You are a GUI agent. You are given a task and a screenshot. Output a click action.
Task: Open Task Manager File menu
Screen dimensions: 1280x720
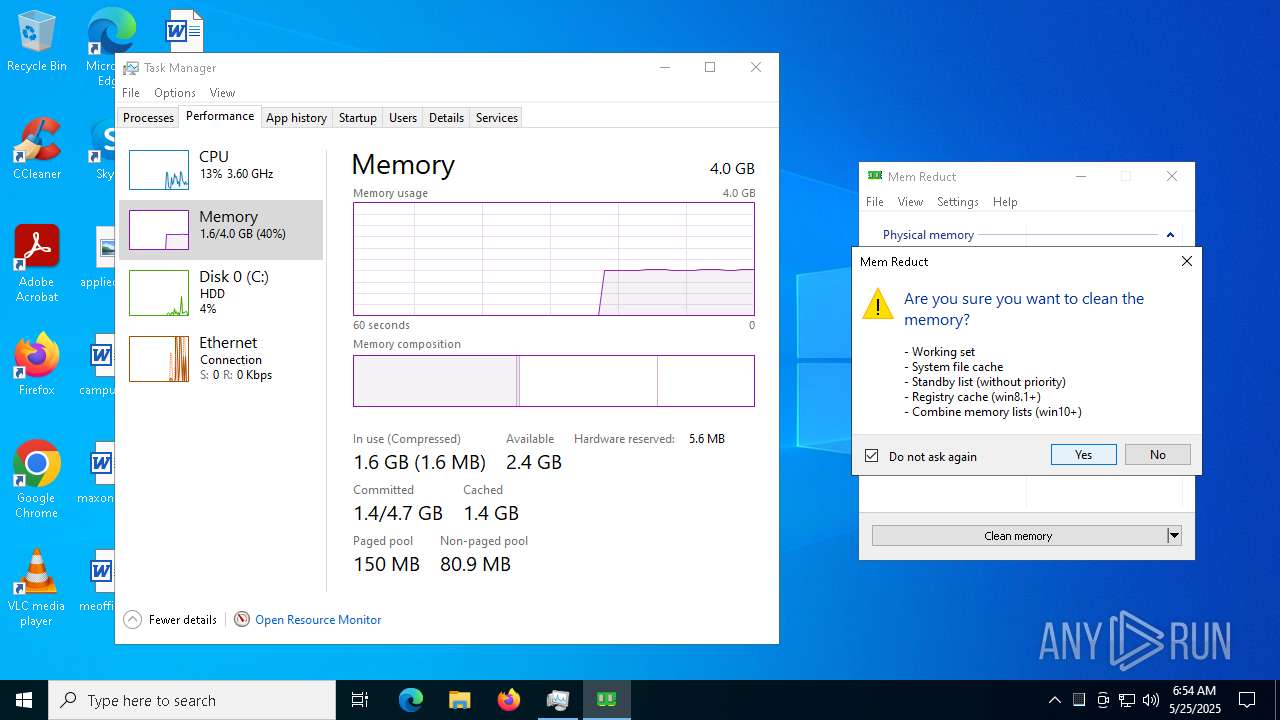pyautogui.click(x=131, y=93)
